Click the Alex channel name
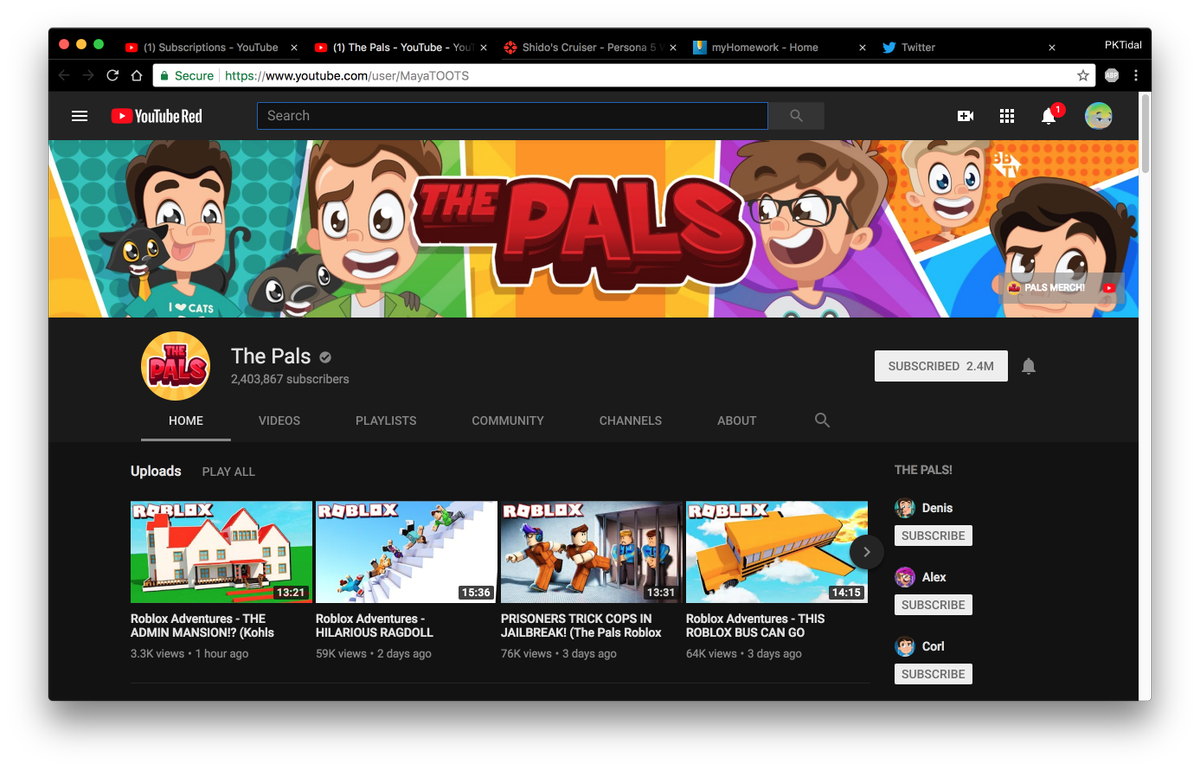 [934, 577]
